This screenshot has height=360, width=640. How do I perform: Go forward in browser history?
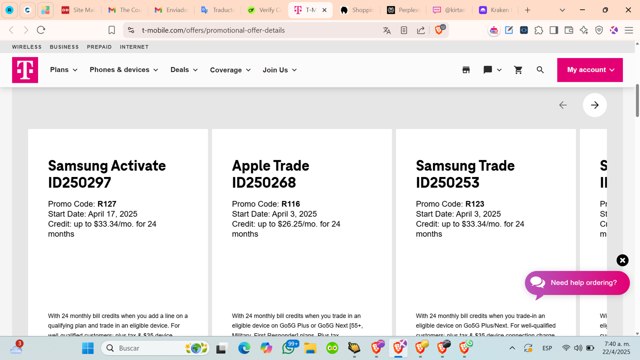click(x=26, y=30)
